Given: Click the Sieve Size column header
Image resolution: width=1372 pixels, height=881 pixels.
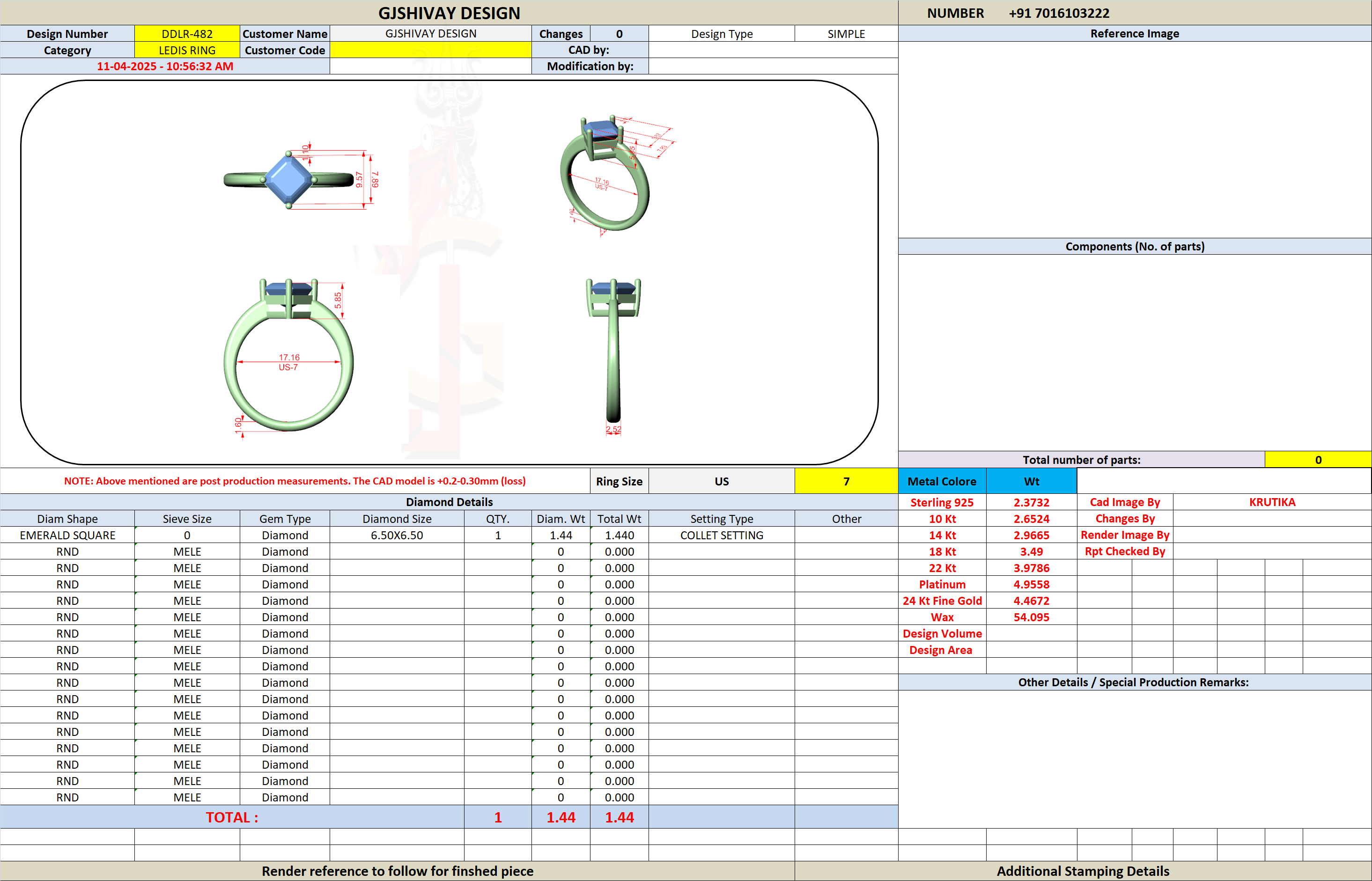Looking at the screenshot, I should (187, 519).
